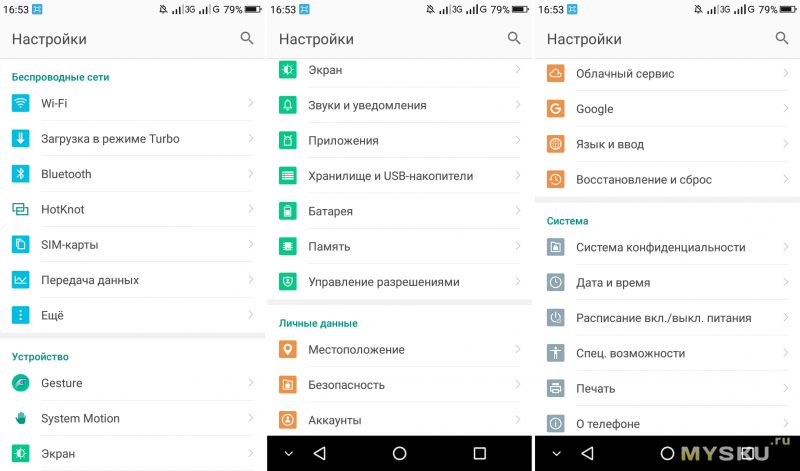Tap the Печать printer icon
This screenshot has width=800, height=471.
pos(556,388)
